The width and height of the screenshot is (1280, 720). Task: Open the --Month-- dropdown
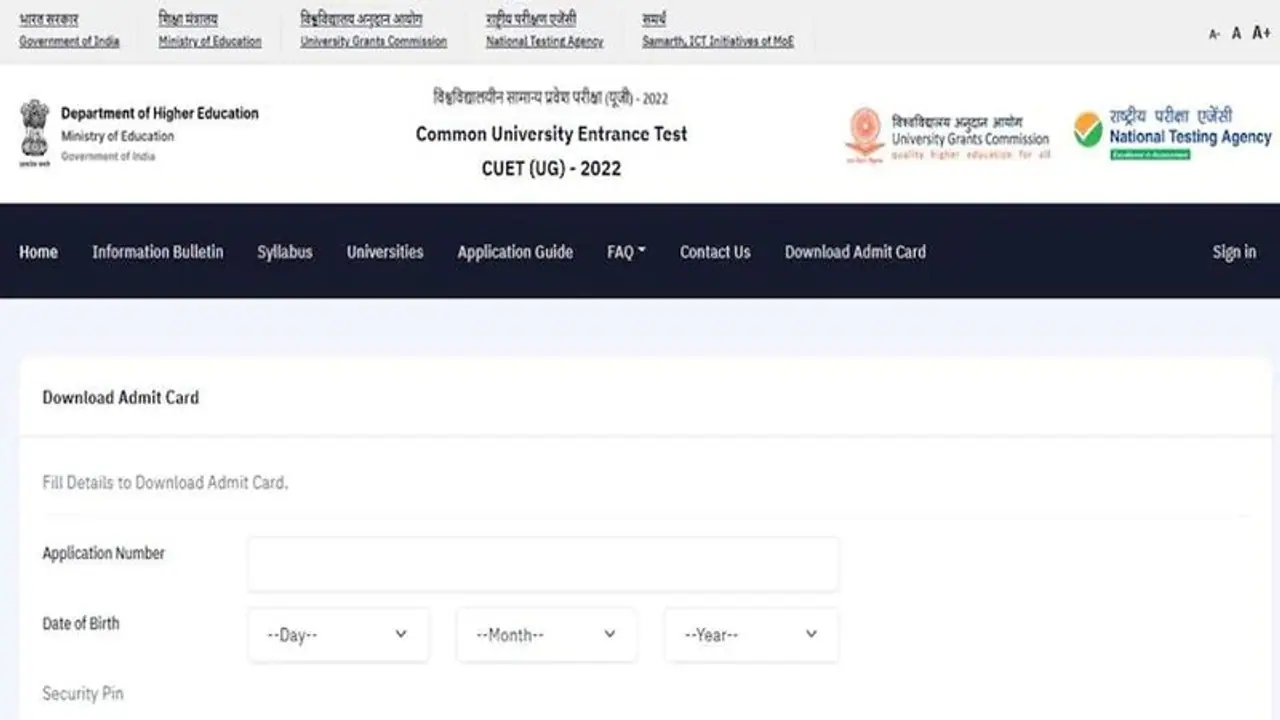click(546, 634)
